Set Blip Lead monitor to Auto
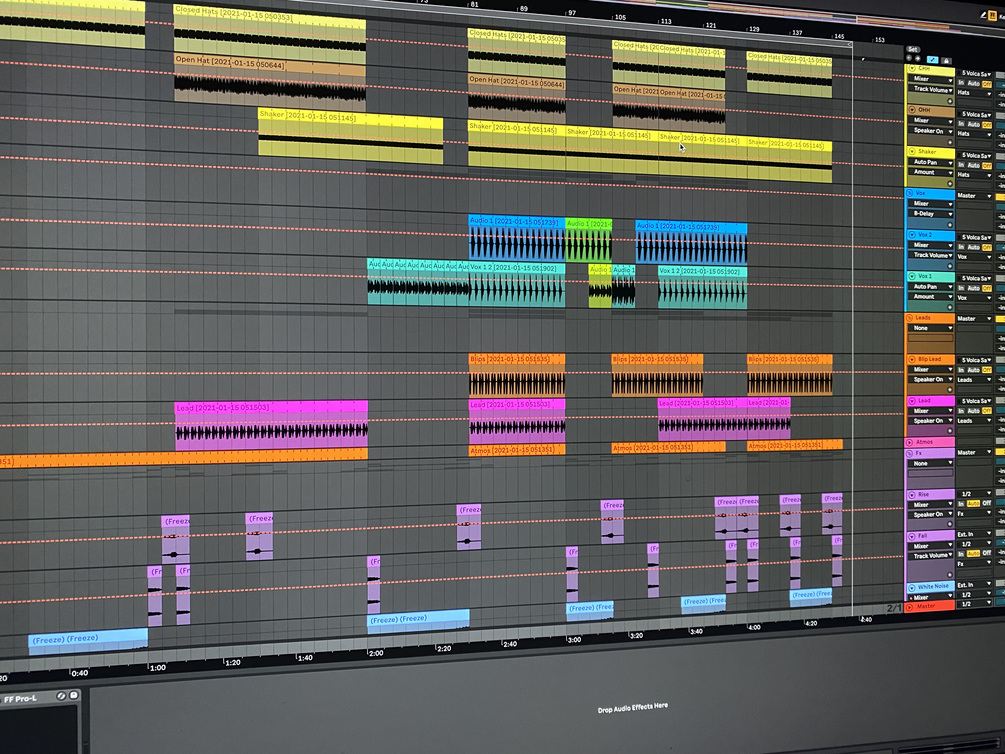This screenshot has width=1005, height=754. pyautogui.click(x=974, y=370)
